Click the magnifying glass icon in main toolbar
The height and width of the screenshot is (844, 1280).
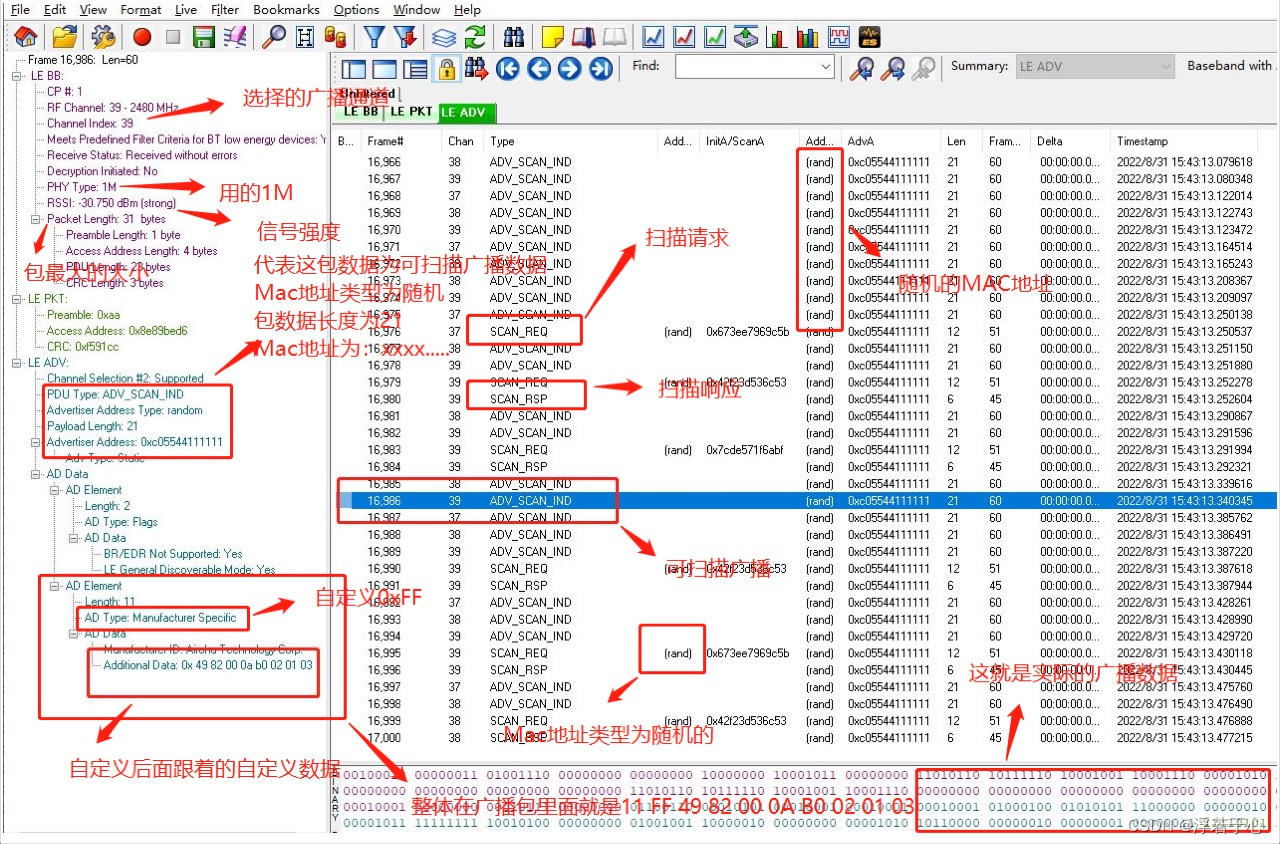point(274,37)
